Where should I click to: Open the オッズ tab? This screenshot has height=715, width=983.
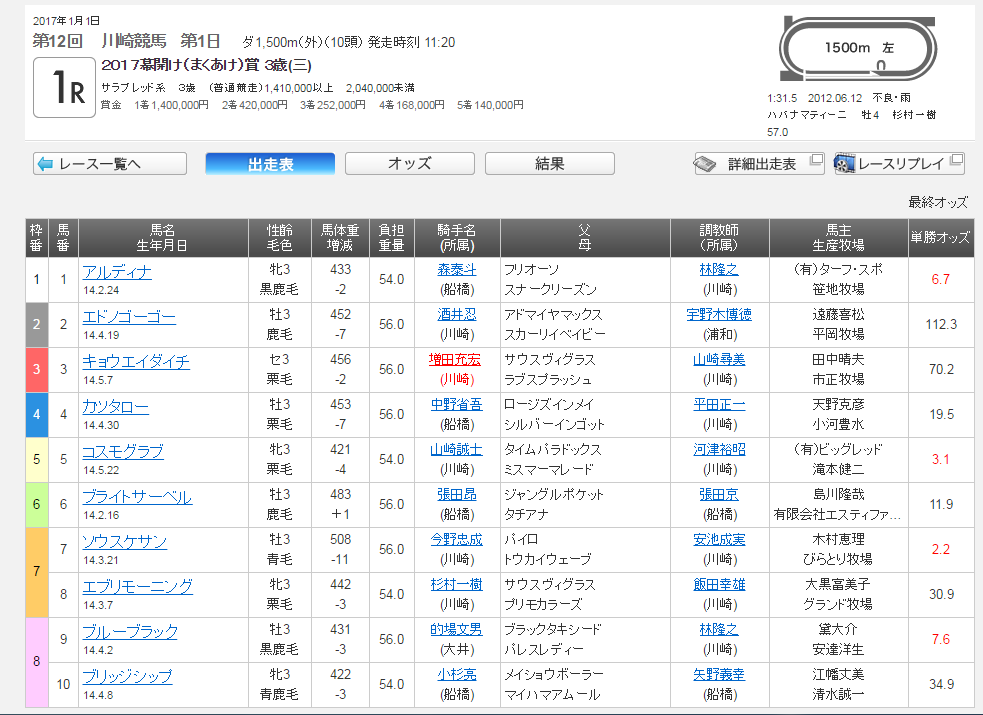(410, 164)
